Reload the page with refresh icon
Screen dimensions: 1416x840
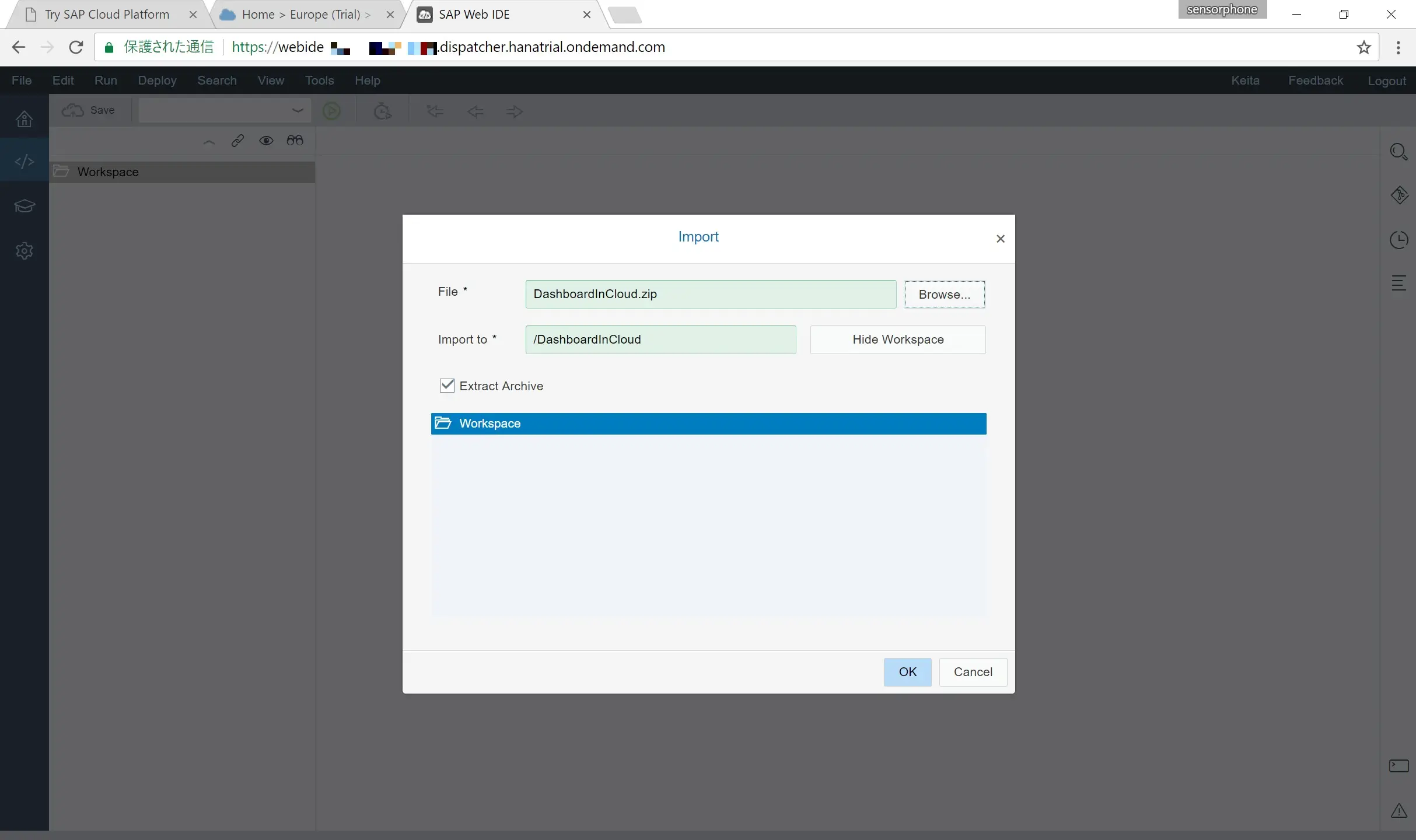[76, 47]
